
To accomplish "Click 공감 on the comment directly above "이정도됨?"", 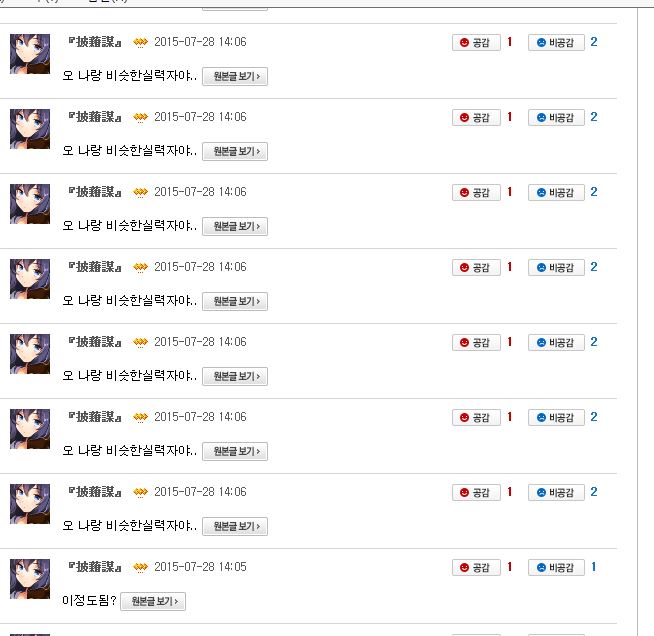I will click(x=476, y=492).
